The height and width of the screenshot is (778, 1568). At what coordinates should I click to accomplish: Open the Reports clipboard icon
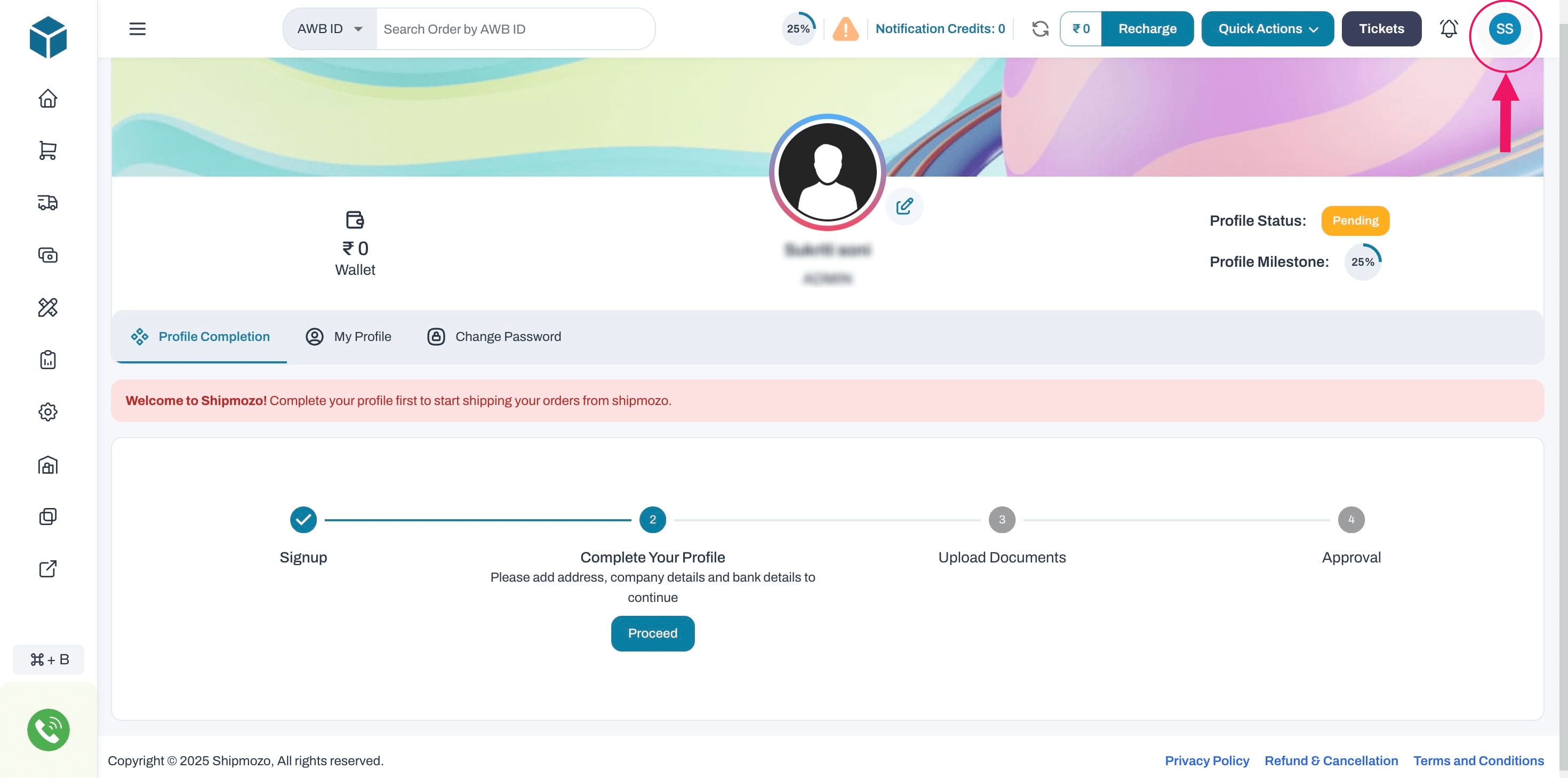pos(48,360)
